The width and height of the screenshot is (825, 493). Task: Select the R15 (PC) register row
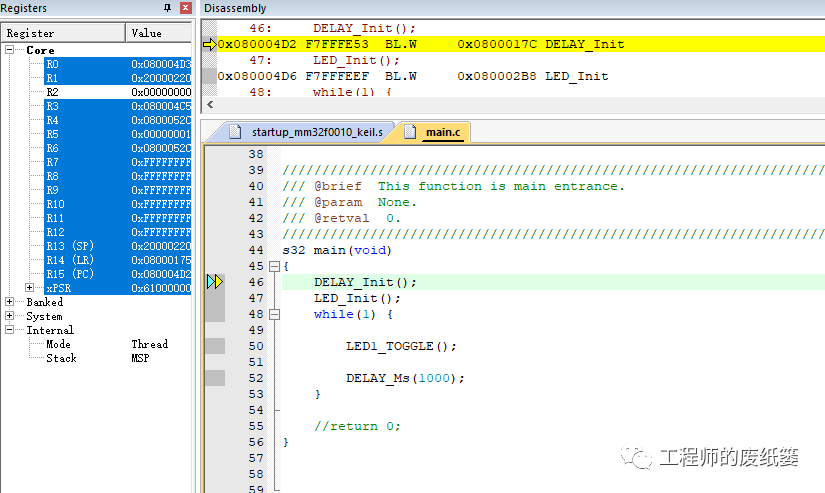(x=117, y=274)
